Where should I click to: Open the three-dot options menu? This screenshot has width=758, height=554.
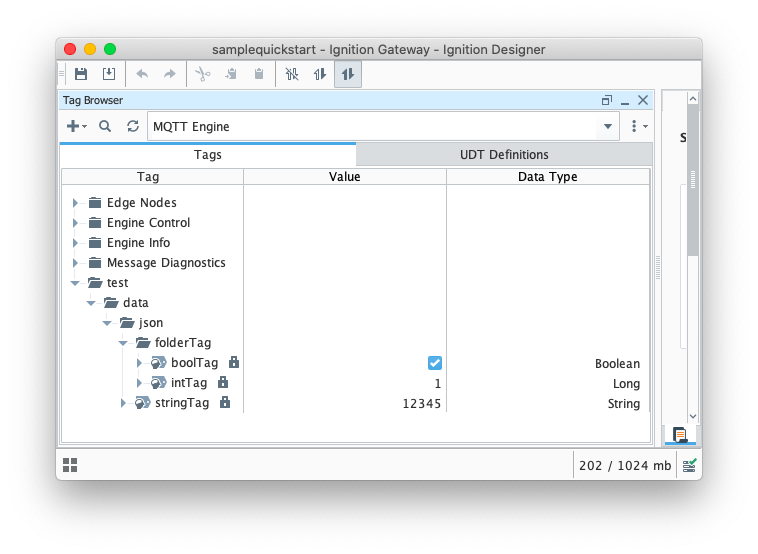tap(639, 126)
